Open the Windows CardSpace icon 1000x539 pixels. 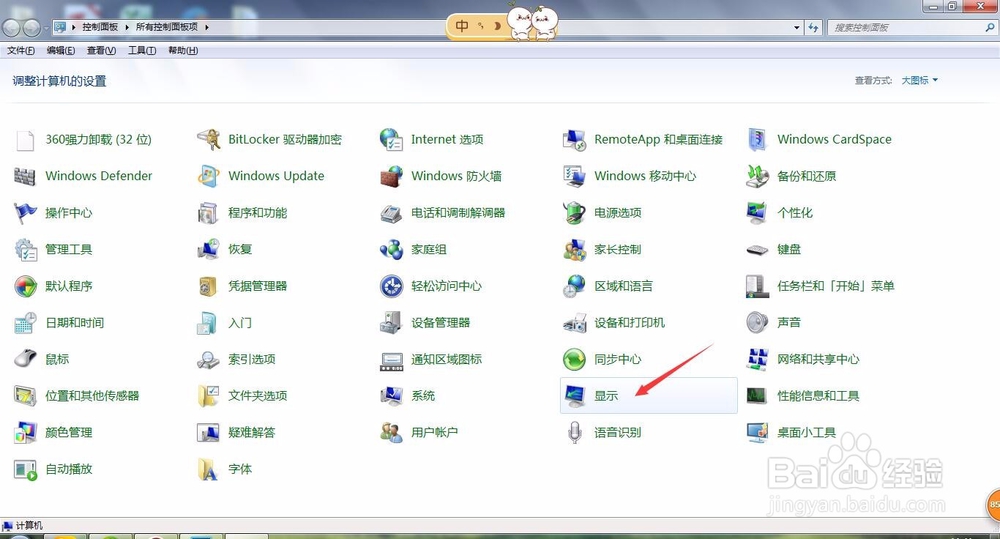tap(757, 139)
